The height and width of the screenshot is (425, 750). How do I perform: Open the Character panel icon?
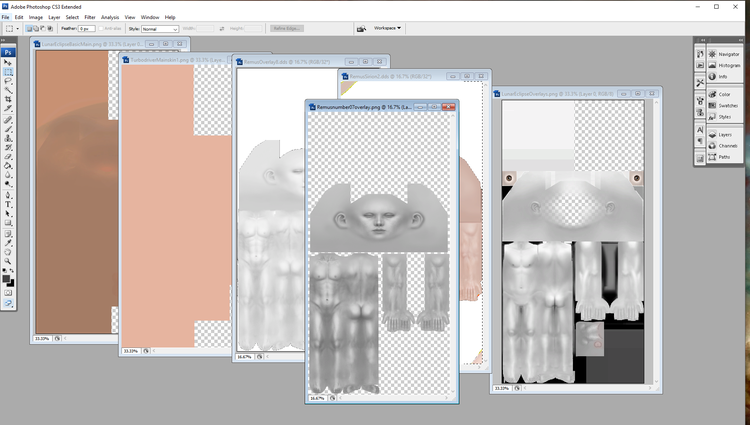click(x=700, y=130)
